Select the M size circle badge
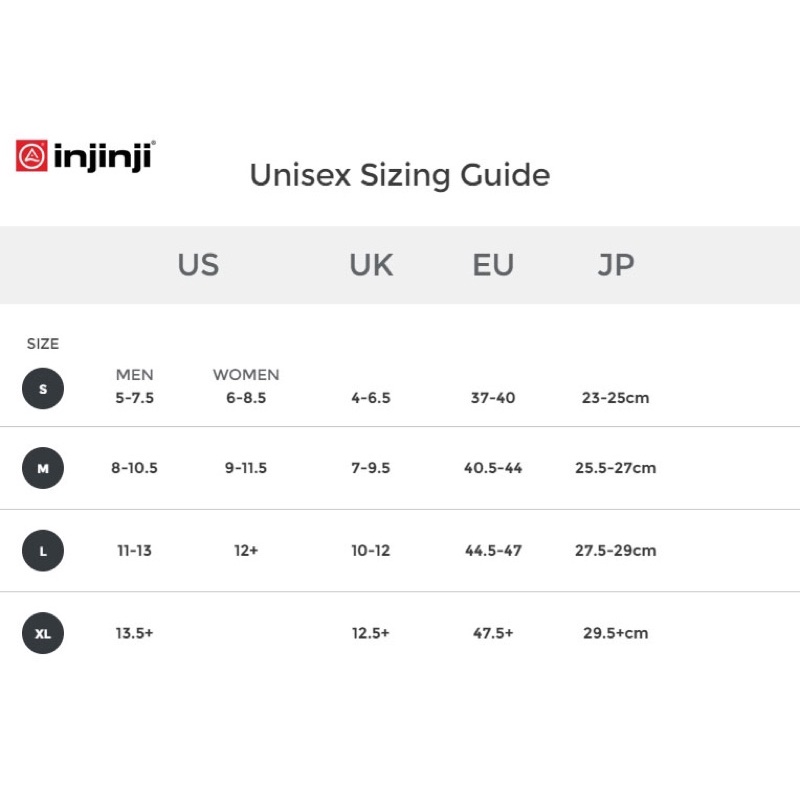800x800 pixels. pyautogui.click(x=43, y=468)
